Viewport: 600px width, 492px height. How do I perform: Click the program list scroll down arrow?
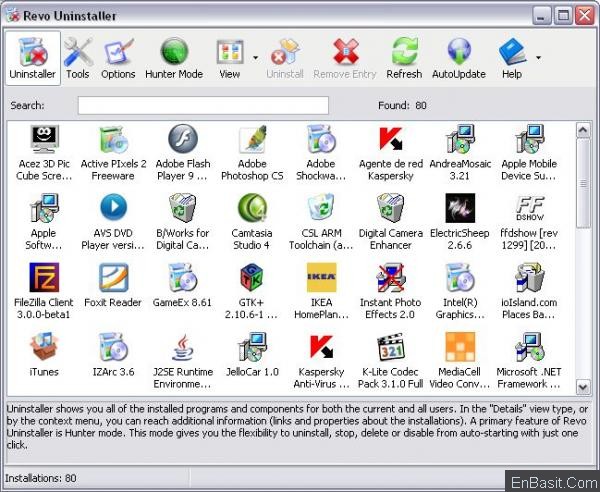(583, 387)
